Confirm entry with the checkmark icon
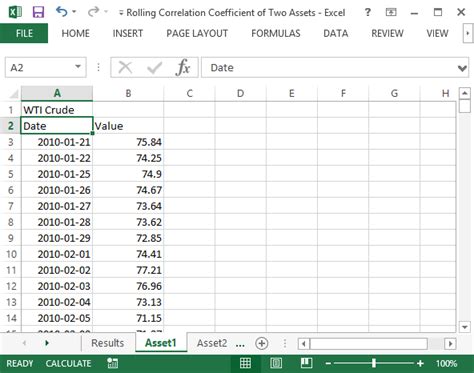474x373 pixels. click(154, 68)
